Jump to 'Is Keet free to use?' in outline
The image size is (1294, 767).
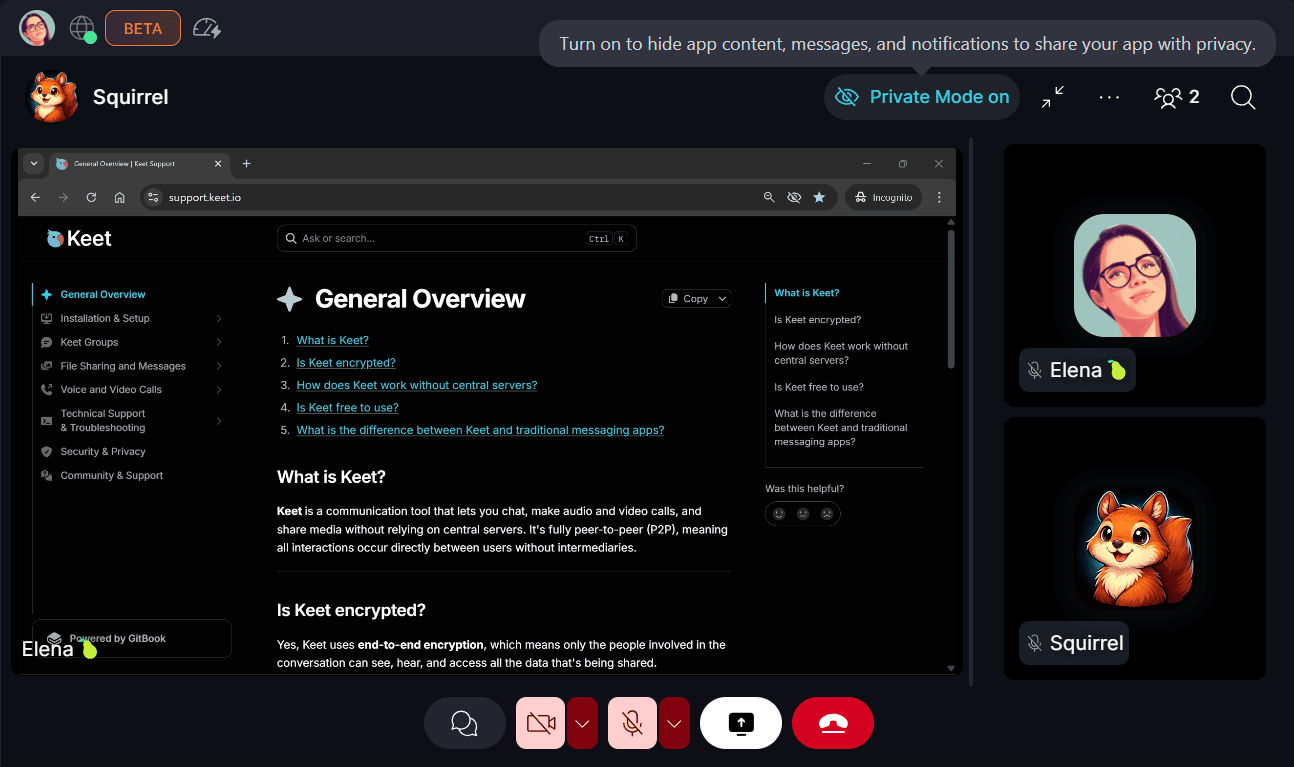pos(819,387)
